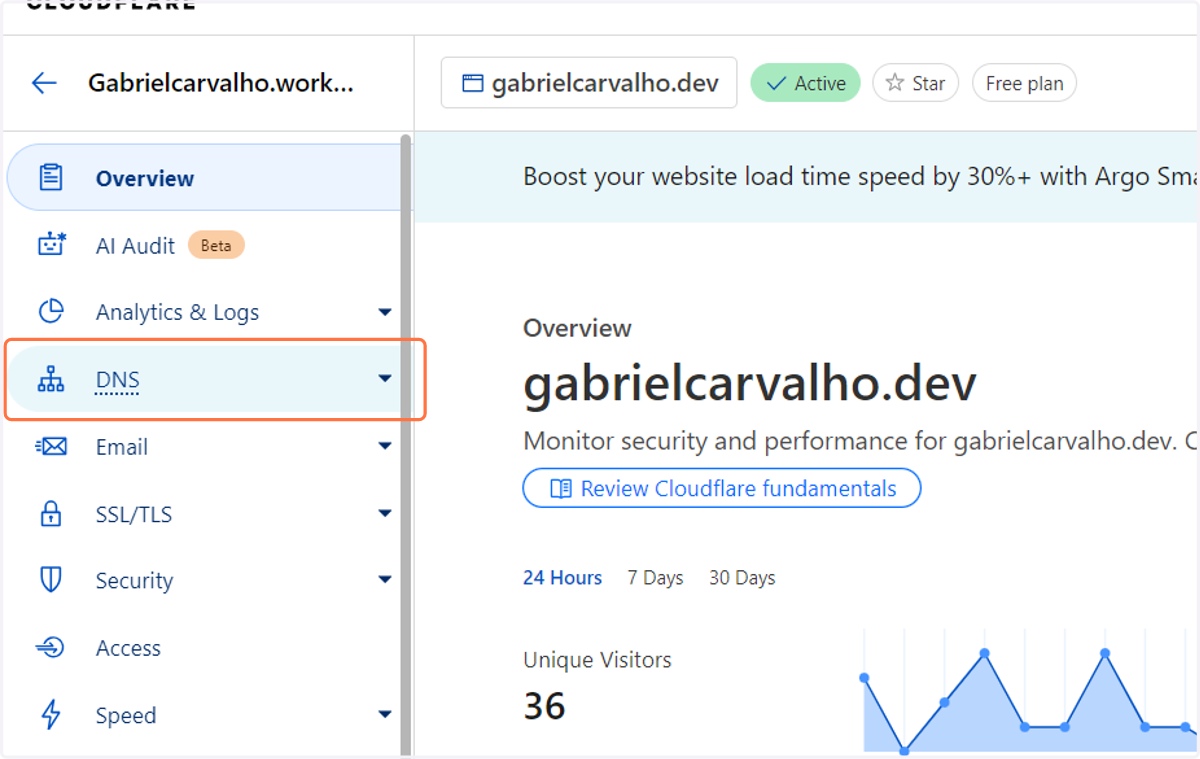Screen dimensions: 1200x759
Task: Click the Email envelope icon
Action: tap(51, 447)
